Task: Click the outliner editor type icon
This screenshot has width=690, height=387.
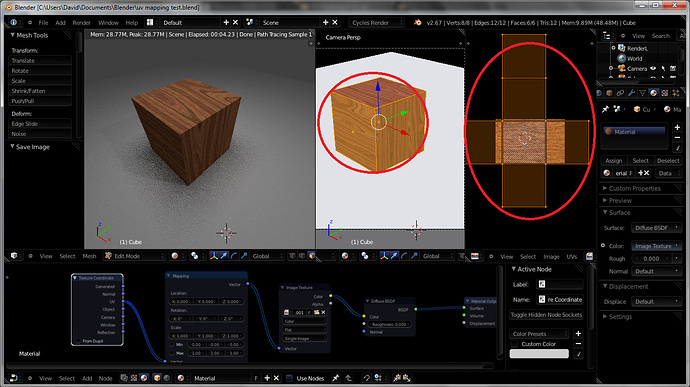Action: pyautogui.click(x=607, y=36)
